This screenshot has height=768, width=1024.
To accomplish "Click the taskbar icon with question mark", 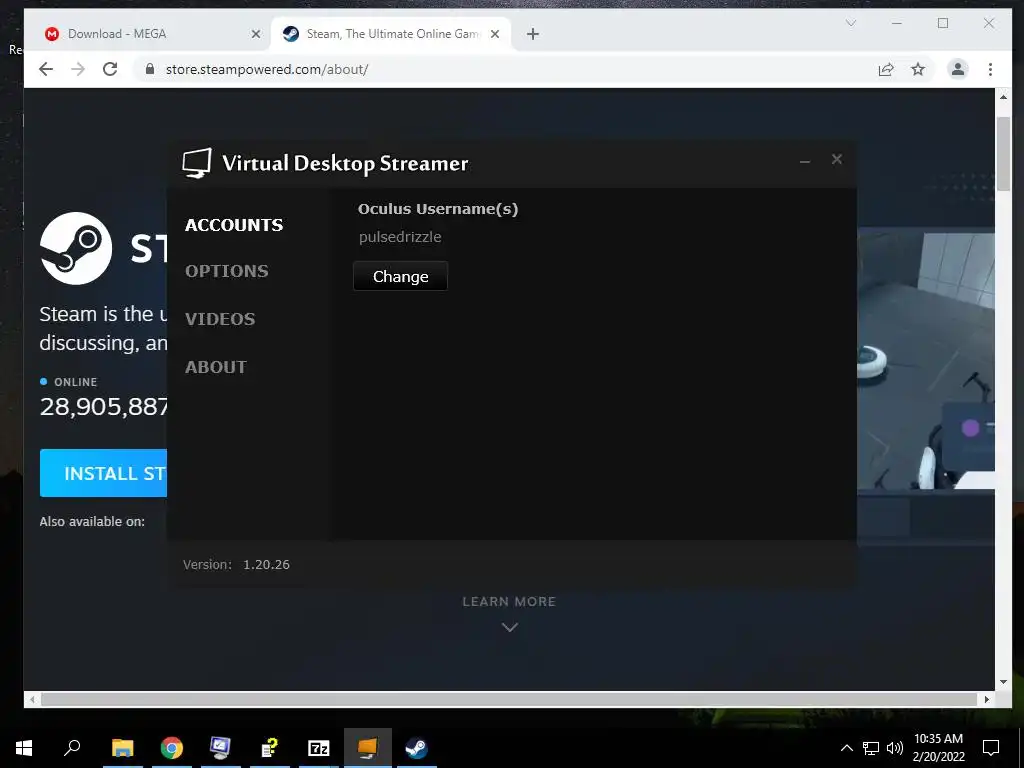I will (x=269, y=748).
